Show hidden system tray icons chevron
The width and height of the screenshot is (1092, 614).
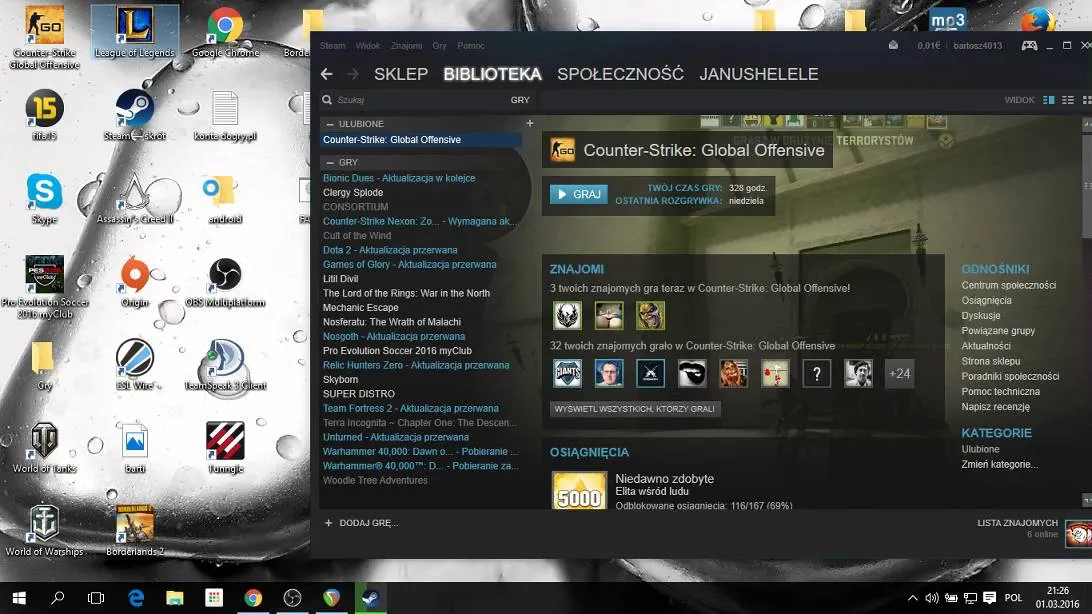pyautogui.click(x=912, y=598)
